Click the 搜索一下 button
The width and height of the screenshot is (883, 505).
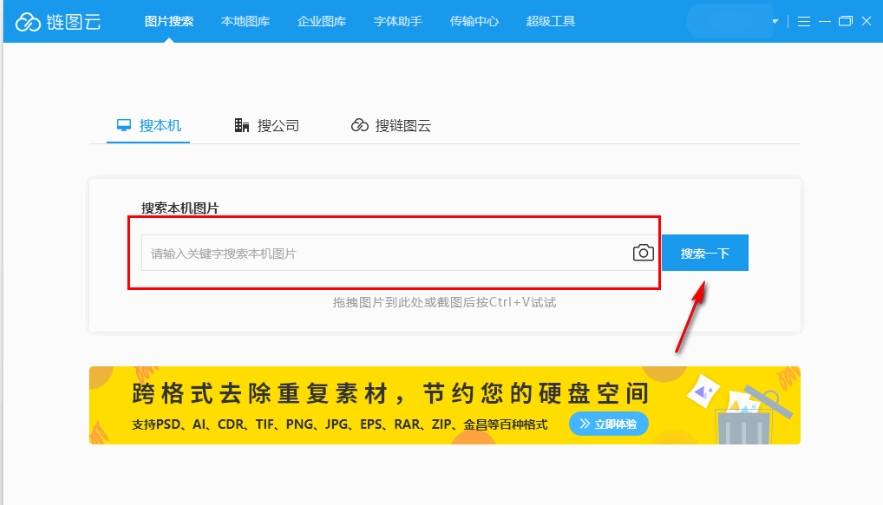pyautogui.click(x=705, y=253)
